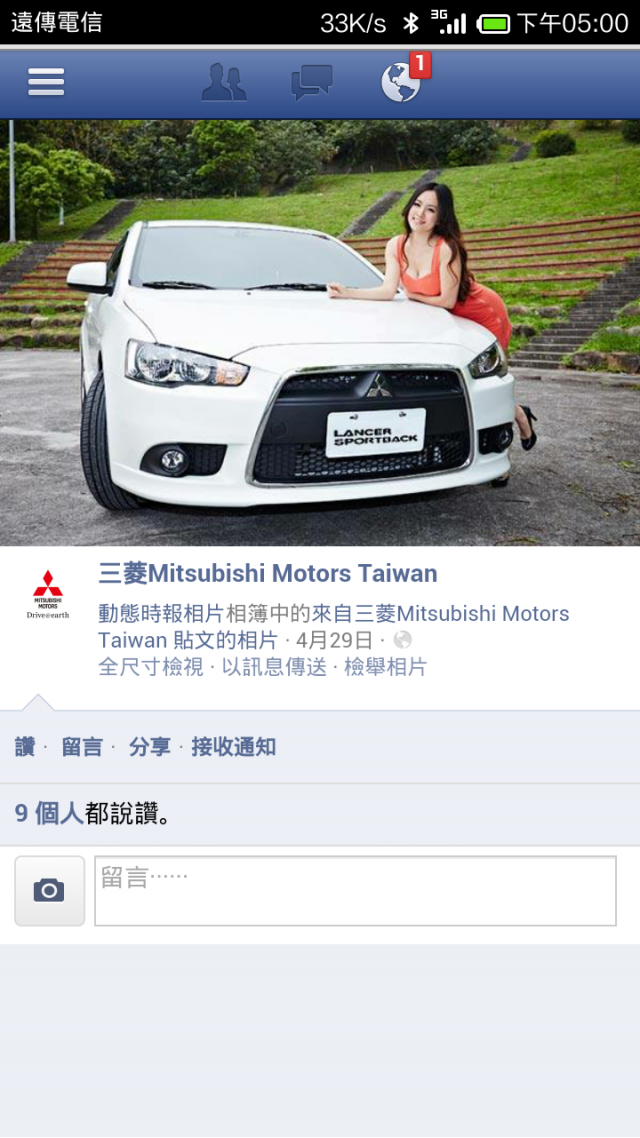Image resolution: width=640 pixels, height=1138 pixels.
Task: Tap 接收通知 to get notifications
Action: pyautogui.click(x=234, y=747)
